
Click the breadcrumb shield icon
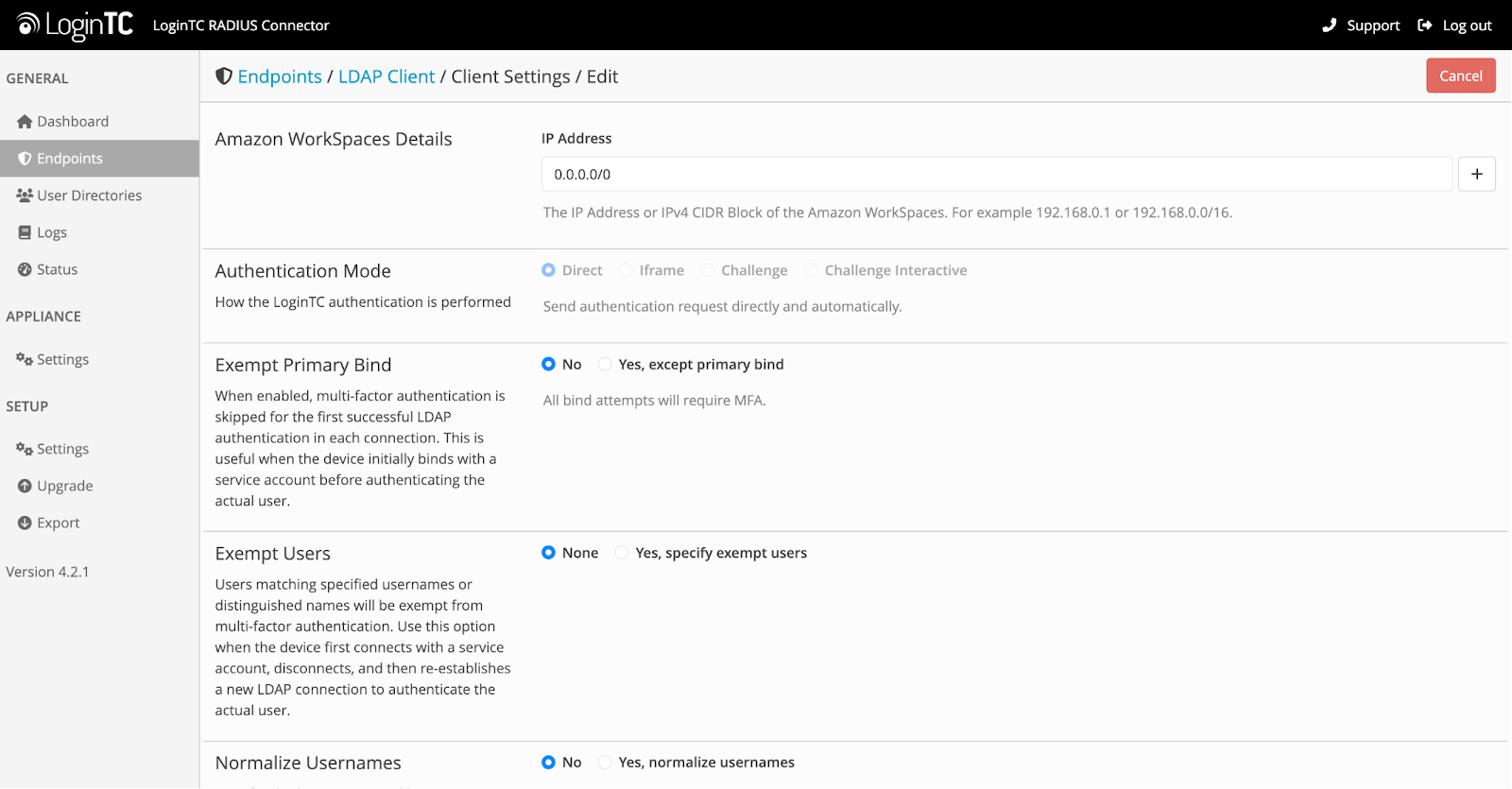click(x=224, y=76)
